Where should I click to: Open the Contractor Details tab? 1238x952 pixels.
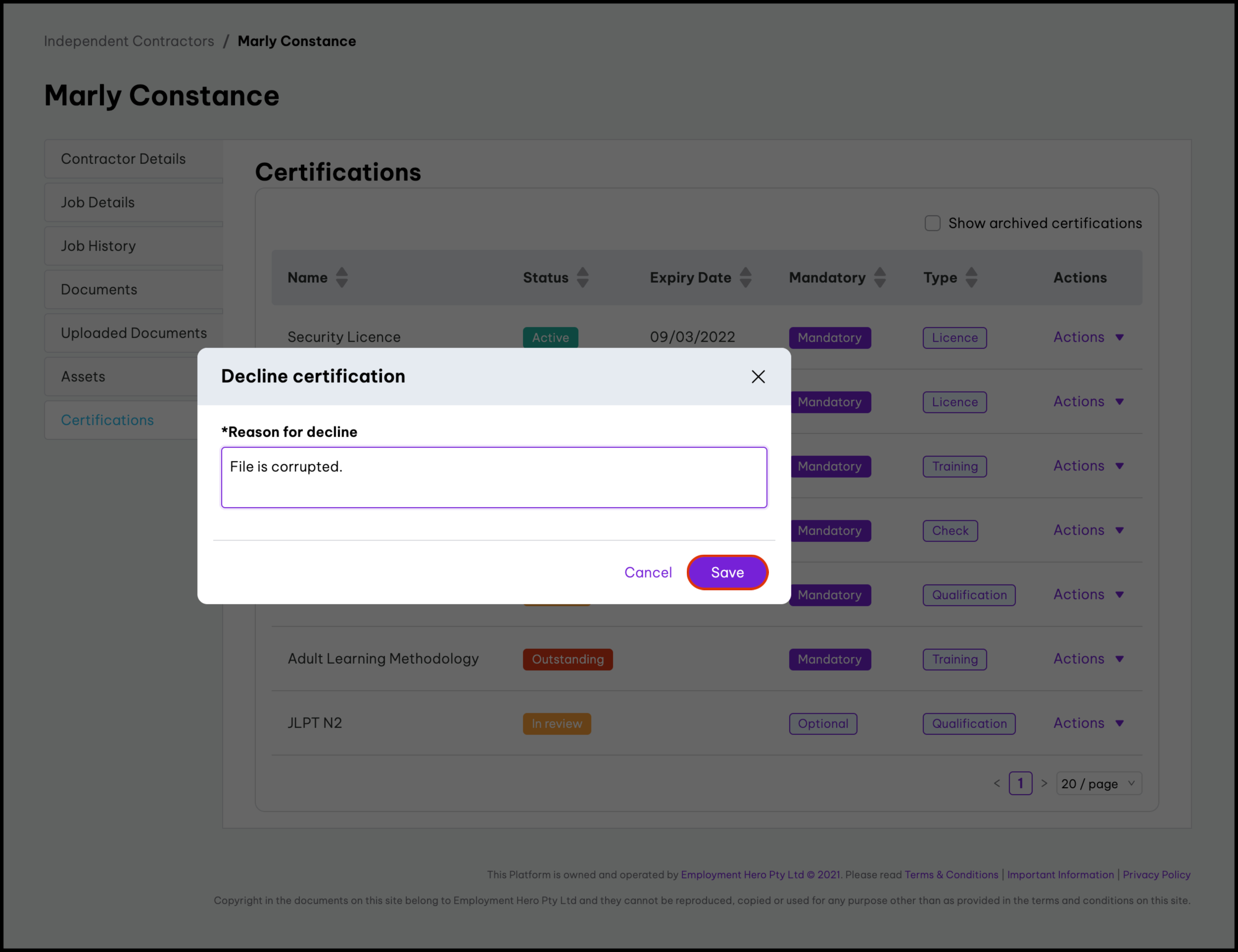point(124,159)
